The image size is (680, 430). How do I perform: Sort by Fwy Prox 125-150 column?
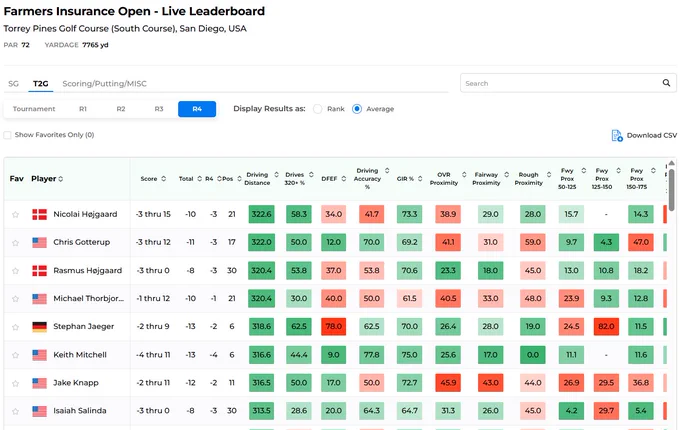(618, 170)
